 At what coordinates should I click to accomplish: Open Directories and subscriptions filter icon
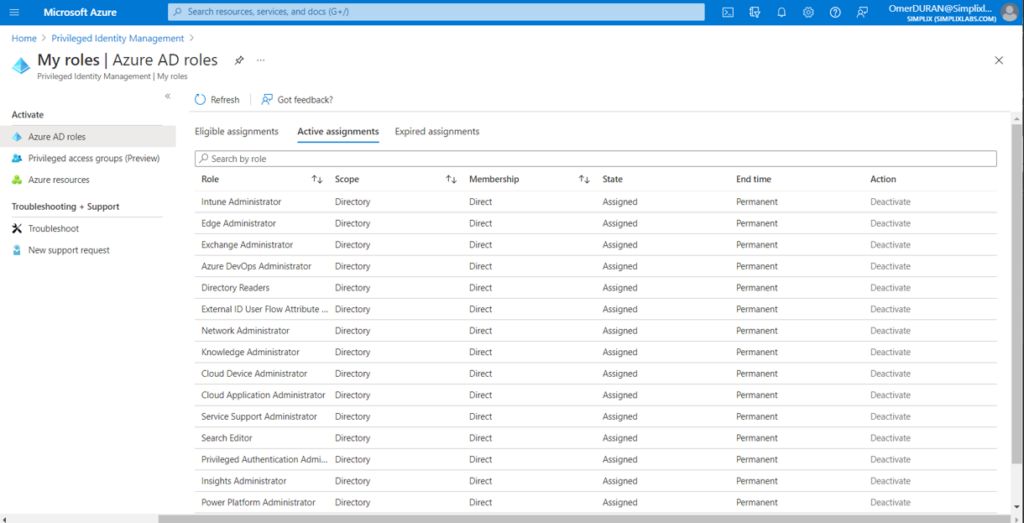click(x=755, y=12)
